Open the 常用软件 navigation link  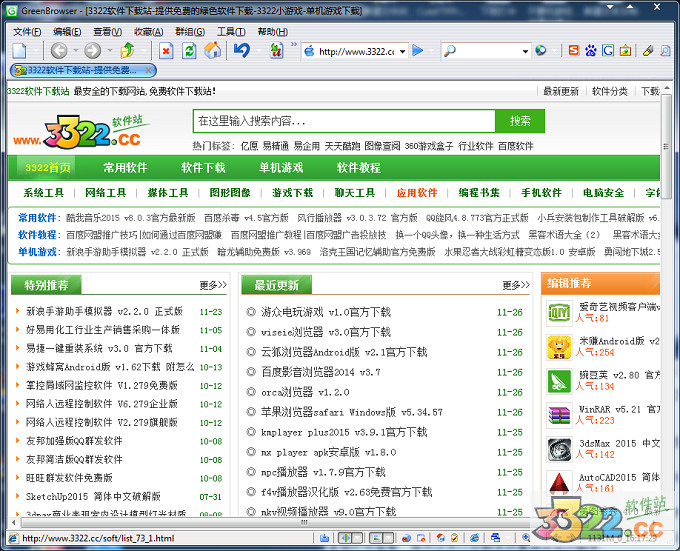pyautogui.click(x=125, y=167)
